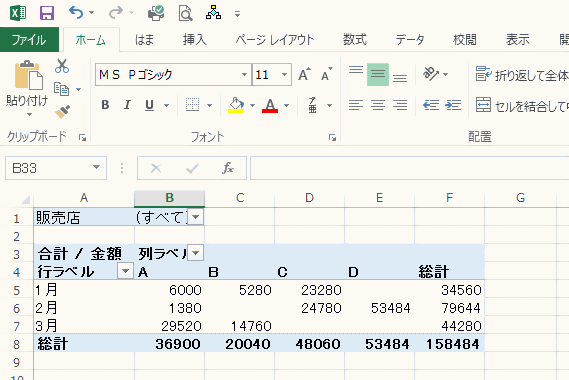Screen dimensions: 569x380
Task: Click the insert function fx button
Action: (228, 168)
